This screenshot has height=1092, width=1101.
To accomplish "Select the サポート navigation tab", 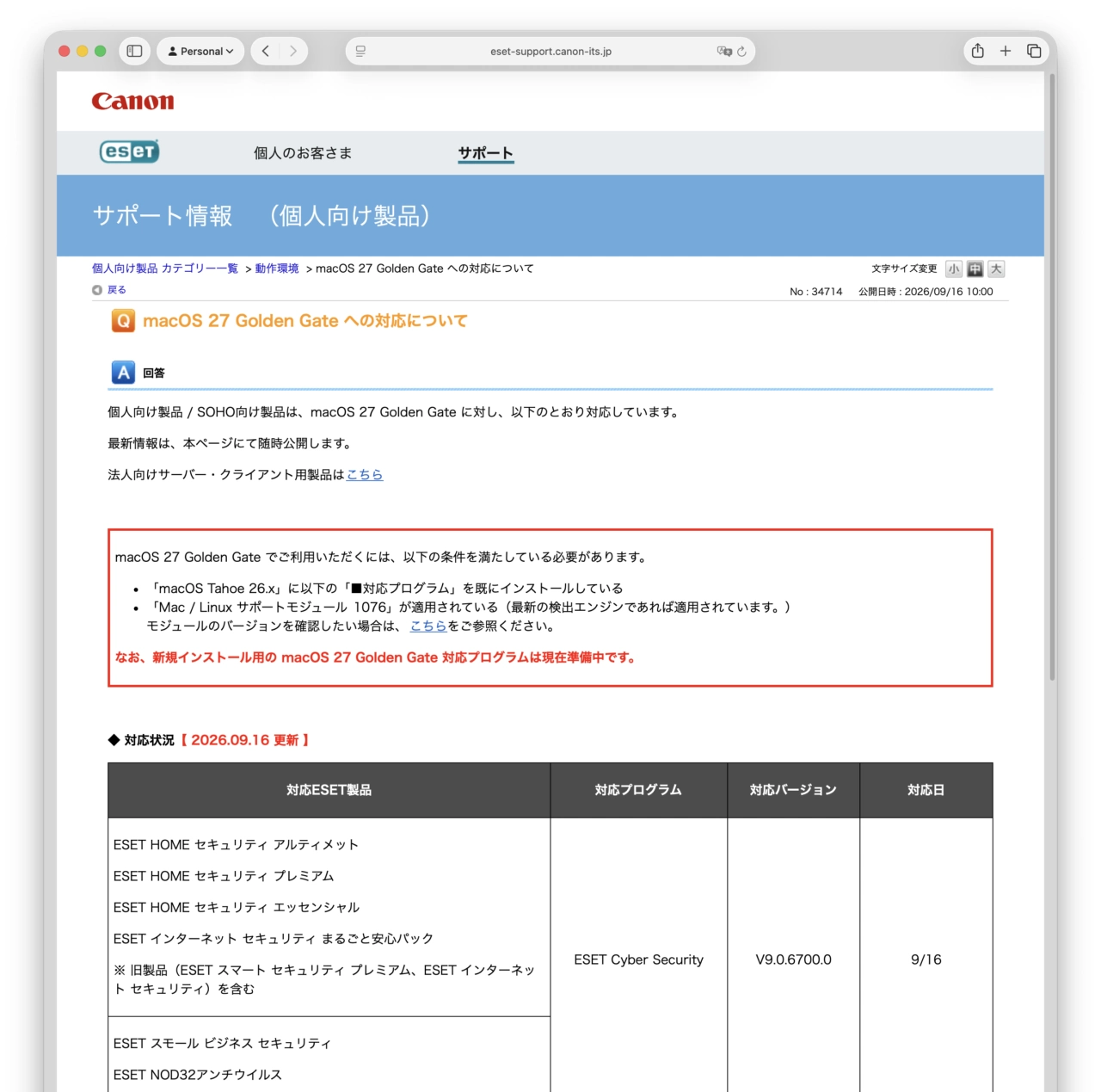I will pyautogui.click(x=485, y=153).
